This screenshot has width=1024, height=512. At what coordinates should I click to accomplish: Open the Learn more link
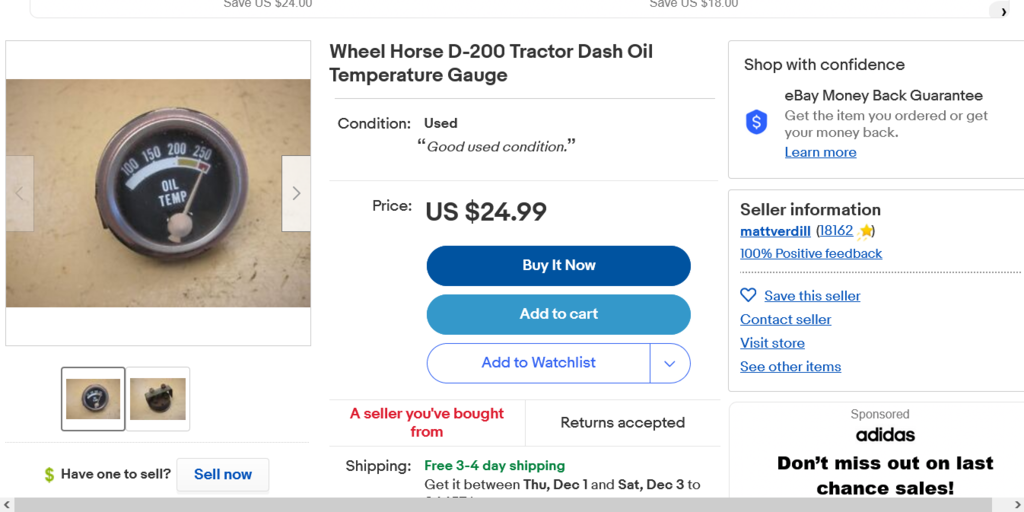point(820,152)
